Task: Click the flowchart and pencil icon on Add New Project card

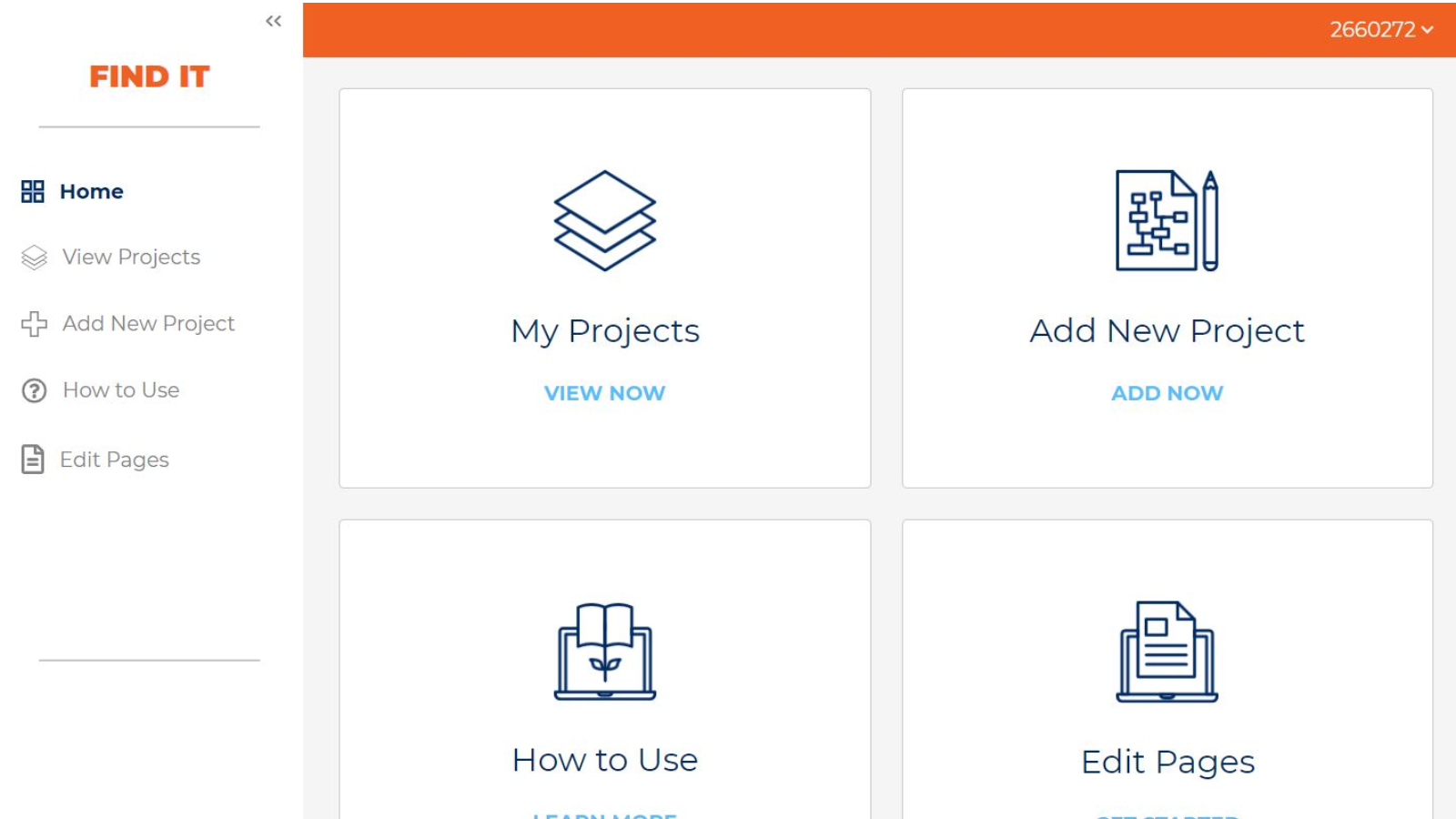Action: coord(1167,220)
